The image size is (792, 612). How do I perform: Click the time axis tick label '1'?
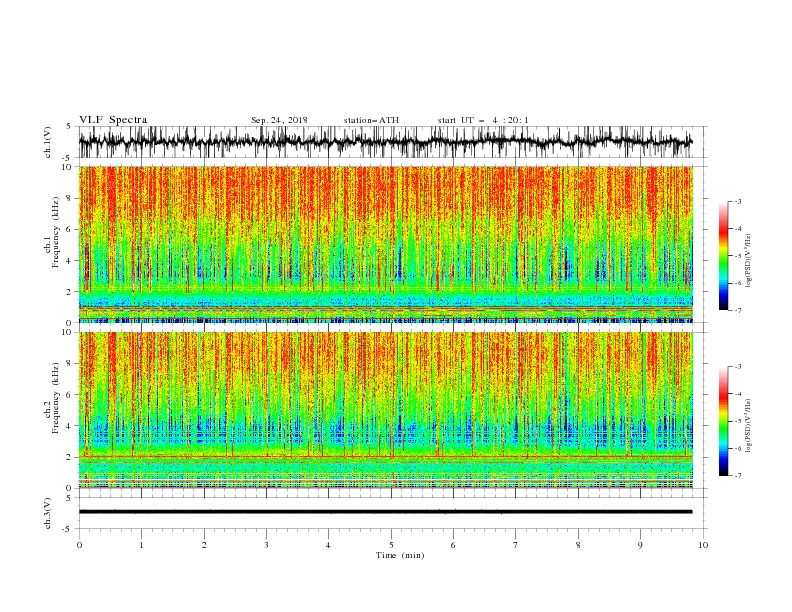(141, 545)
